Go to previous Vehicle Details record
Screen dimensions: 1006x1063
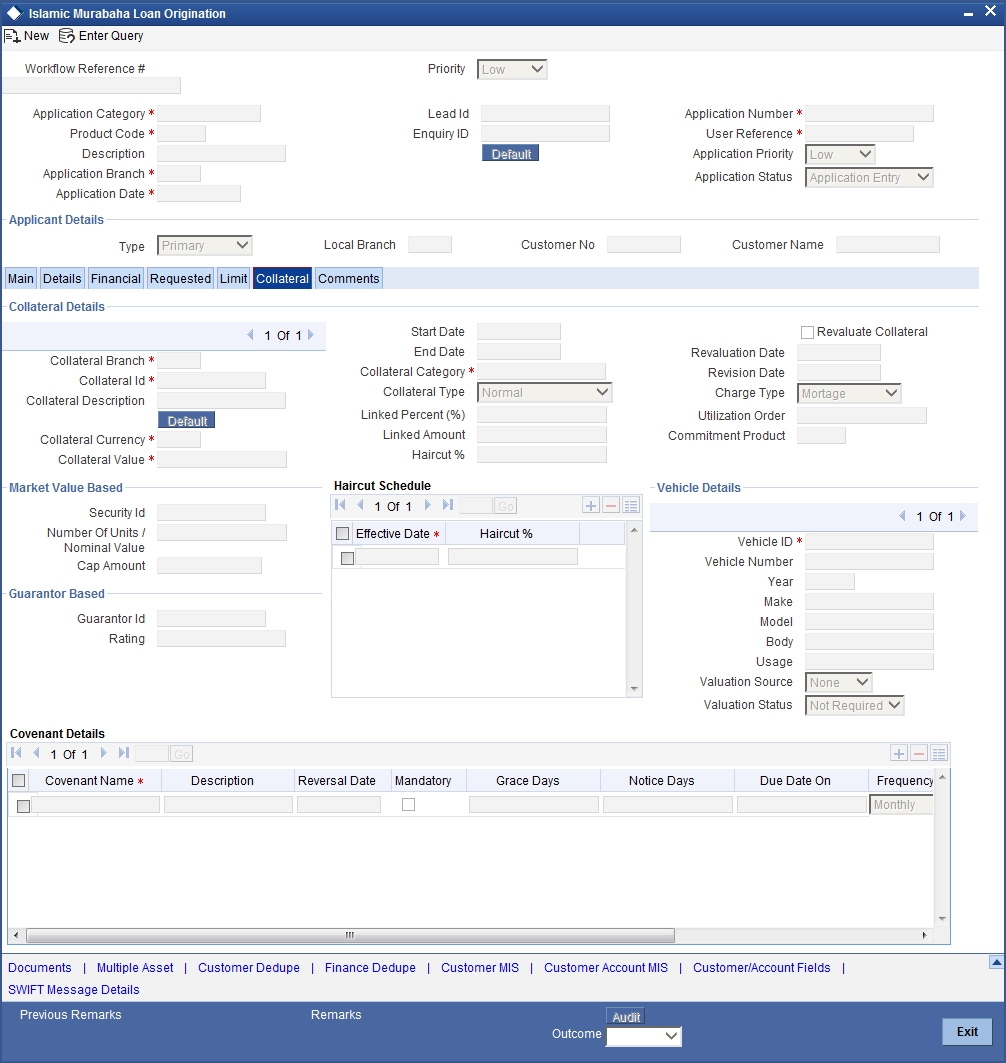pyautogui.click(x=902, y=516)
